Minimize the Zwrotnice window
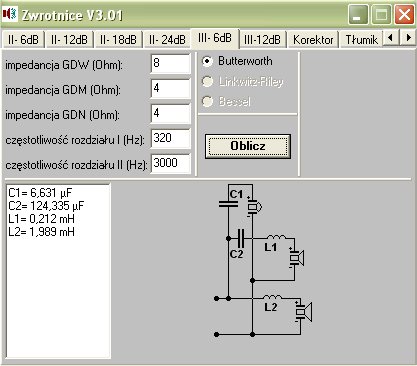Viewport: 417px width, 366px height. [358, 14]
